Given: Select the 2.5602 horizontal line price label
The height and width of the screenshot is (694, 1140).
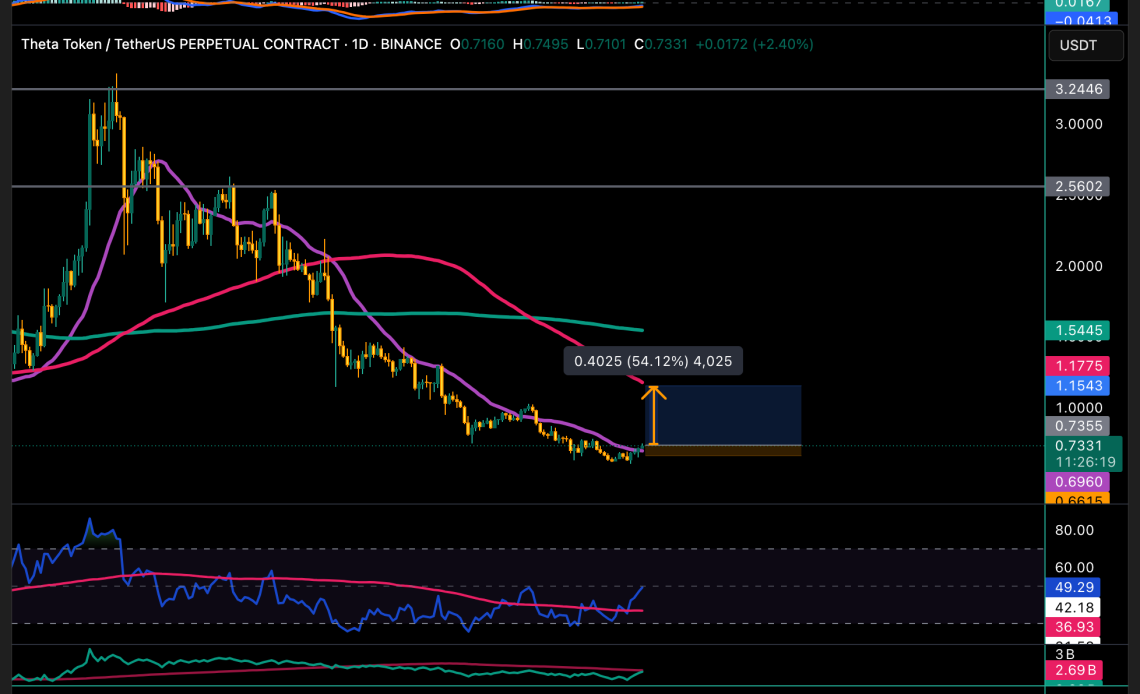Looking at the screenshot, I should (1078, 186).
